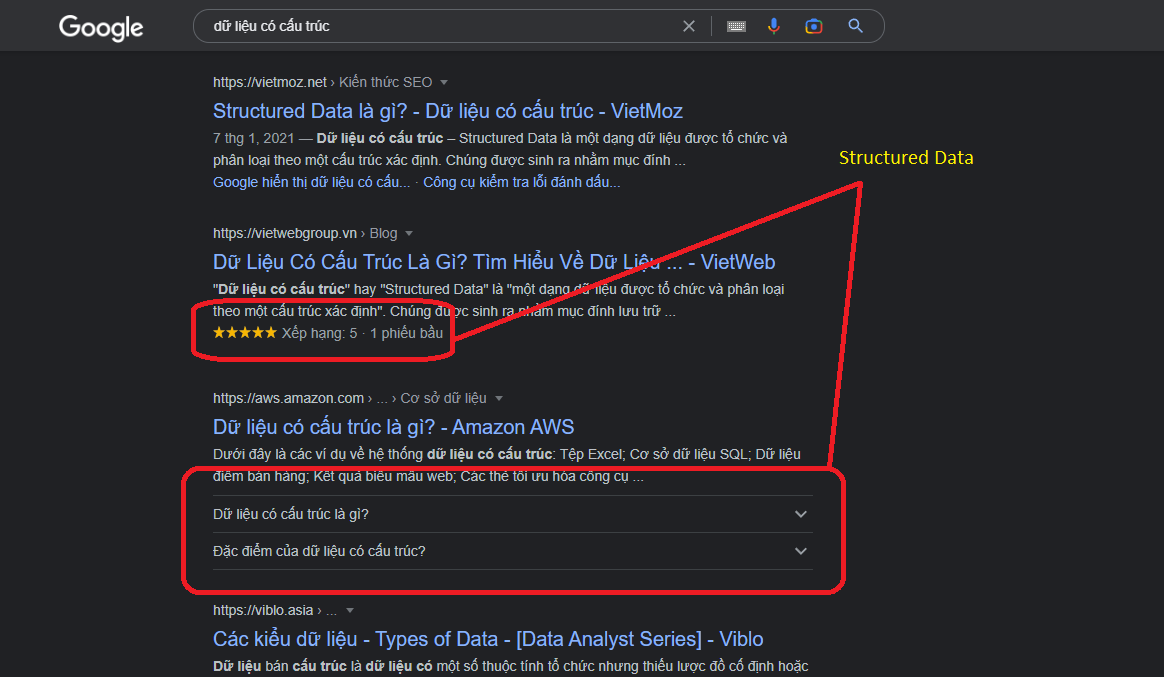Open dropdown arrow next to viblo.asia URL
Viewport: 1164px width, 677px height.
tap(350, 611)
